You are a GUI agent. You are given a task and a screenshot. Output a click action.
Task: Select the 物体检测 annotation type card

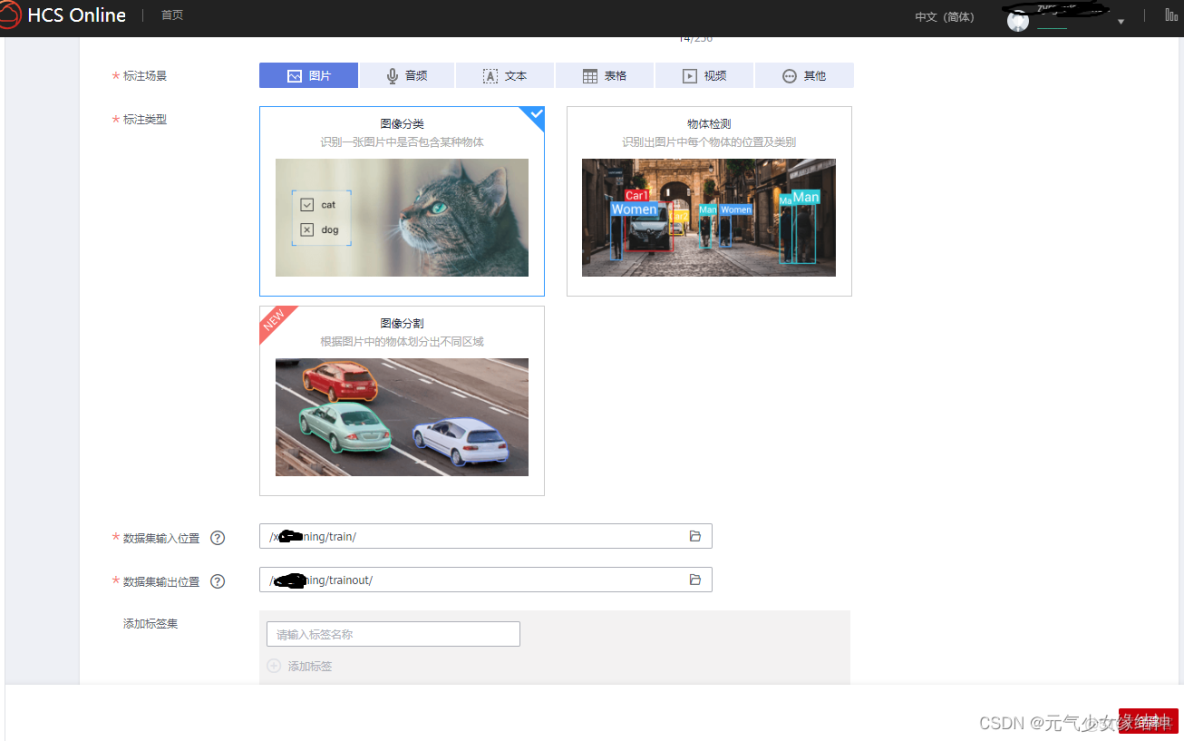(x=709, y=200)
